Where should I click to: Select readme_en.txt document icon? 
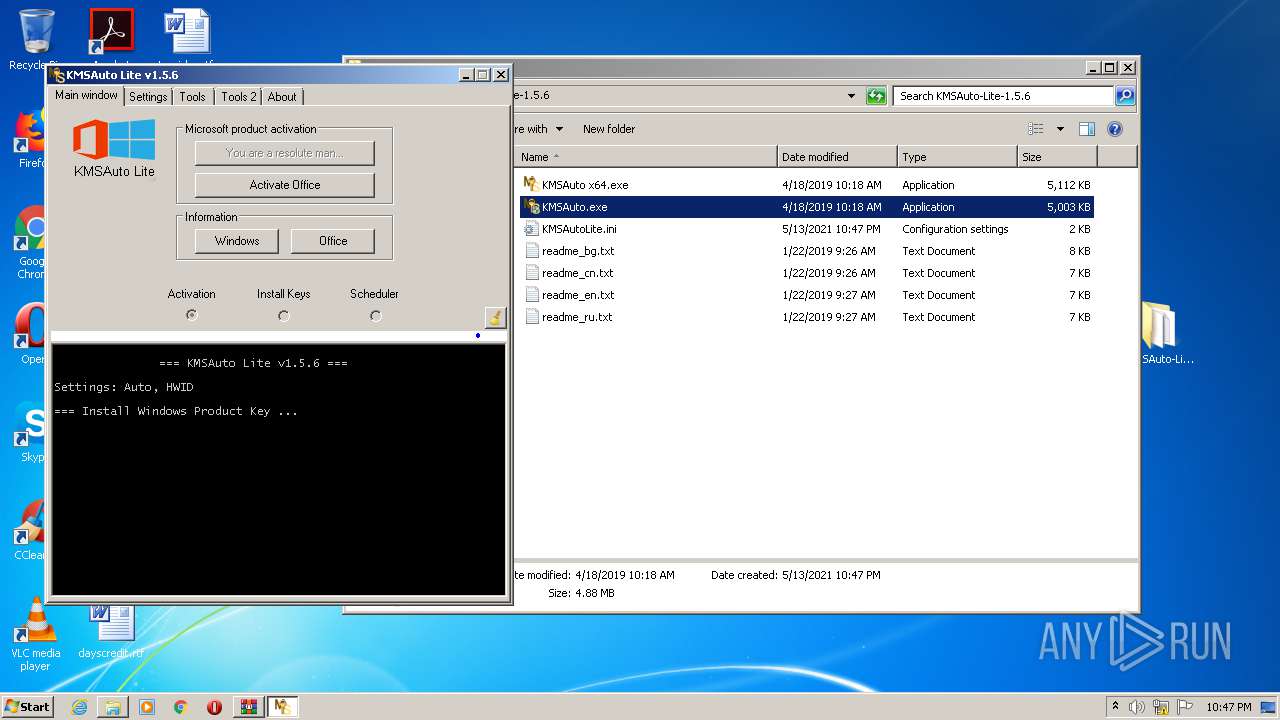(x=531, y=295)
